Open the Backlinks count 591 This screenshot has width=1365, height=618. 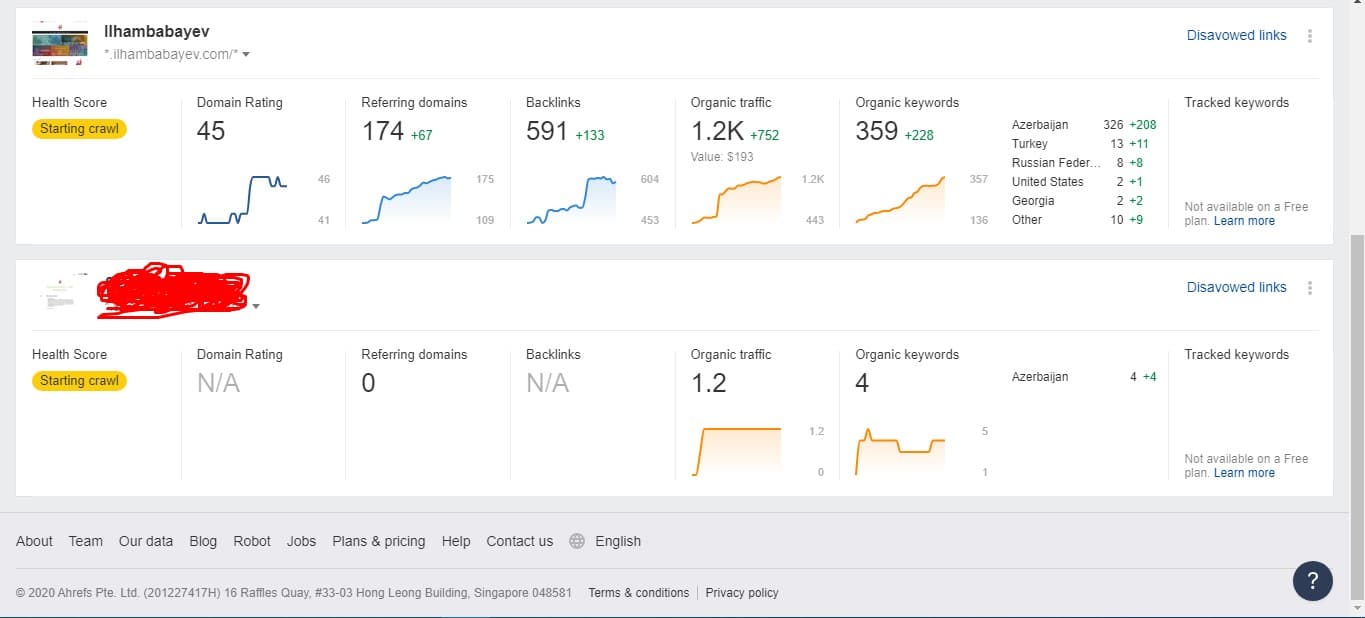click(x=547, y=131)
